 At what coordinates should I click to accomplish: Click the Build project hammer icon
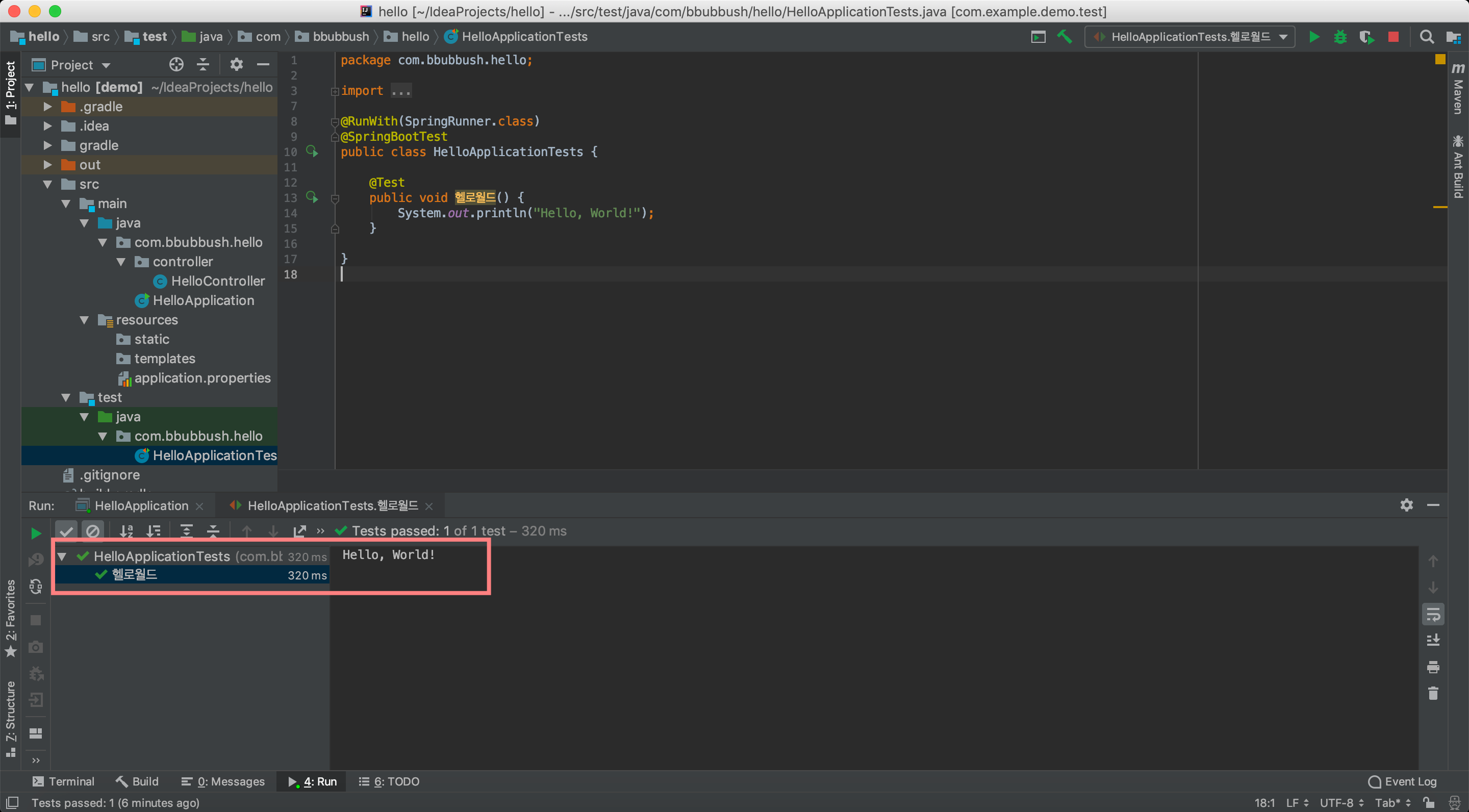[1064, 37]
